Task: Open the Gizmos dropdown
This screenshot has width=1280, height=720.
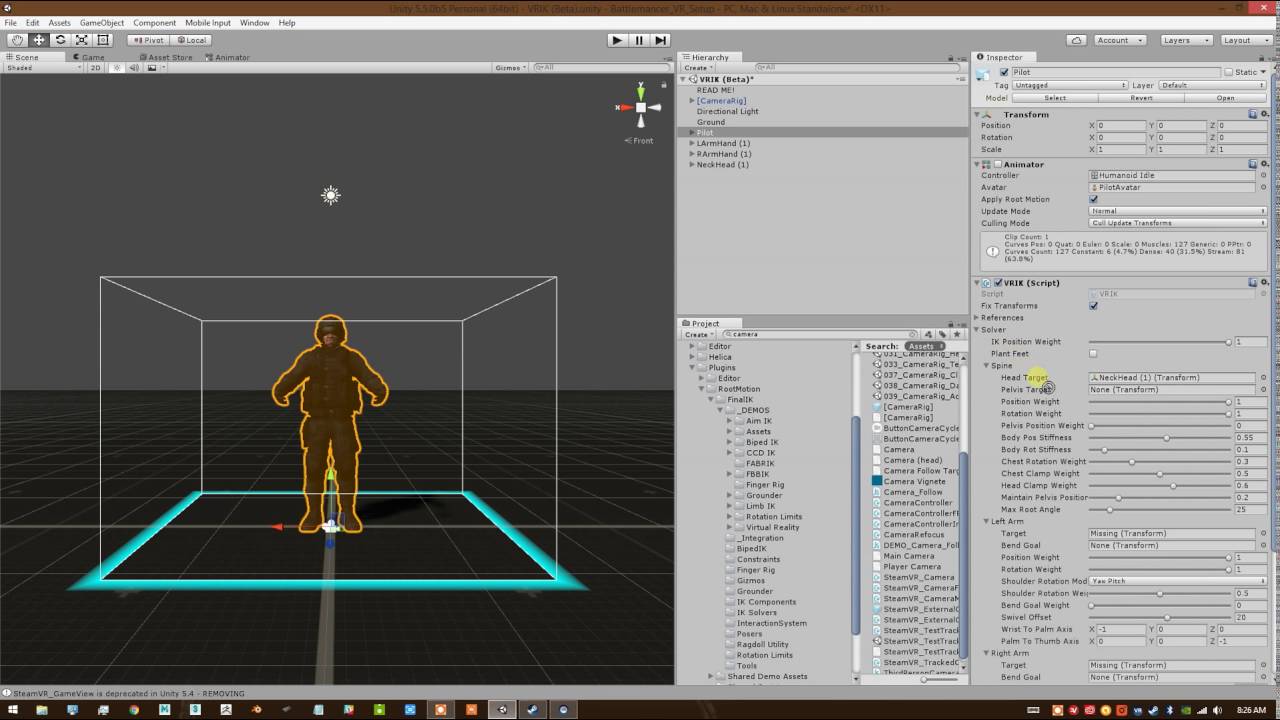Action: [x=510, y=68]
